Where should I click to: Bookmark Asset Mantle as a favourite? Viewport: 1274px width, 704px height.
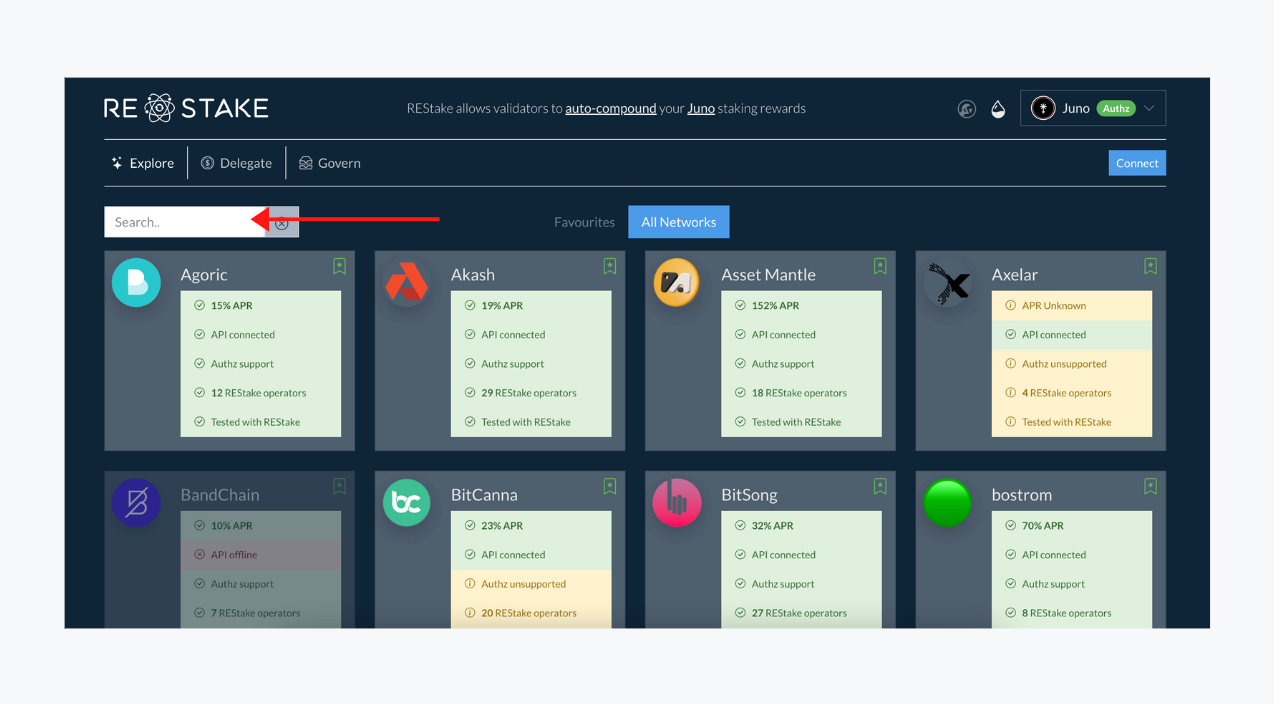click(x=880, y=266)
